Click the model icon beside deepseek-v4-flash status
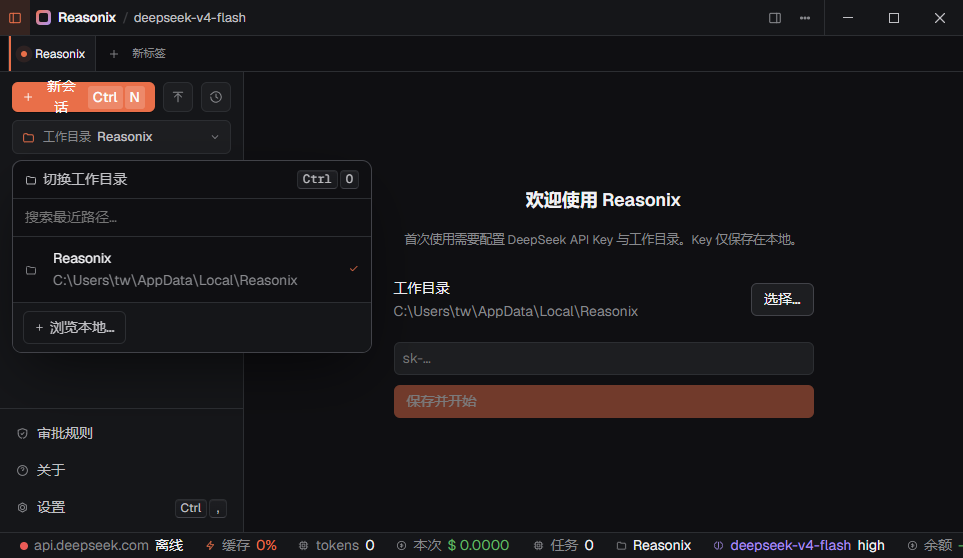Viewport: 963px width, 558px height. pos(718,545)
